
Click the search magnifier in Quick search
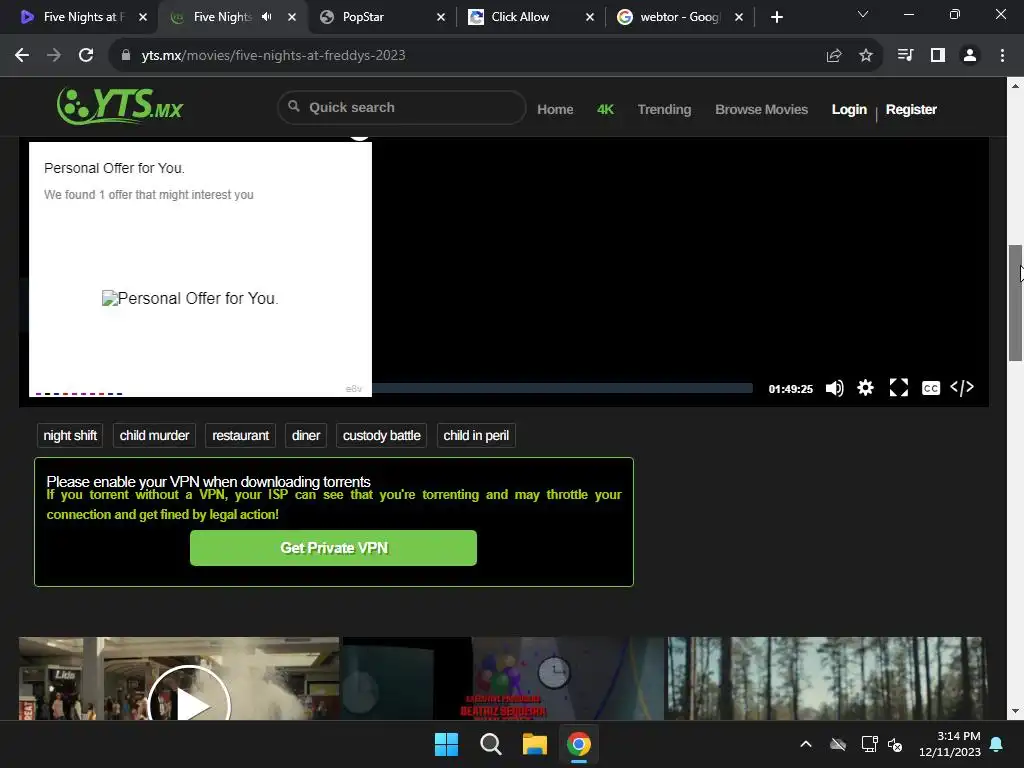[294, 106]
